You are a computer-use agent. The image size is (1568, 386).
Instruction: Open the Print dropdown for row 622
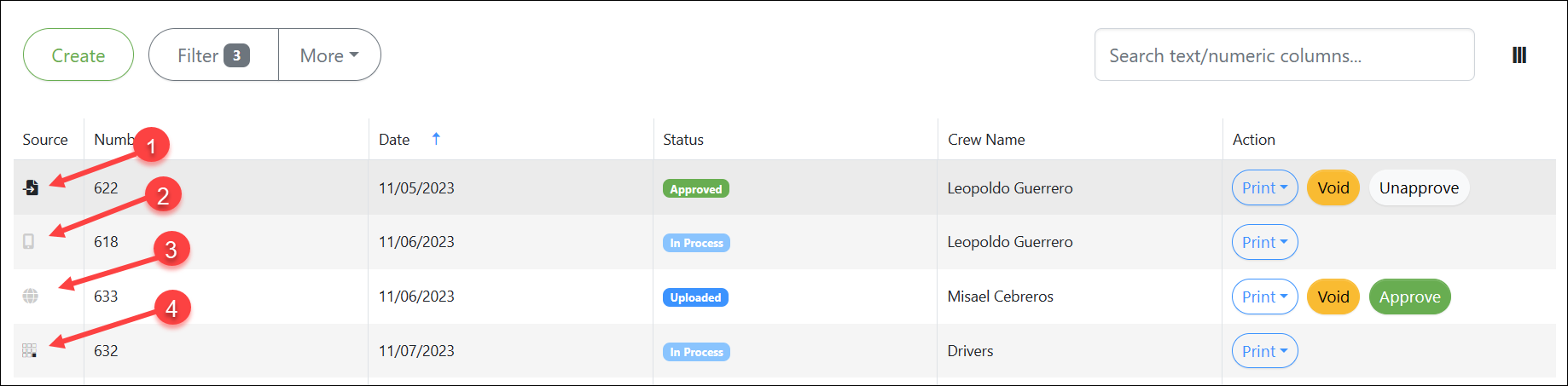[1264, 188]
